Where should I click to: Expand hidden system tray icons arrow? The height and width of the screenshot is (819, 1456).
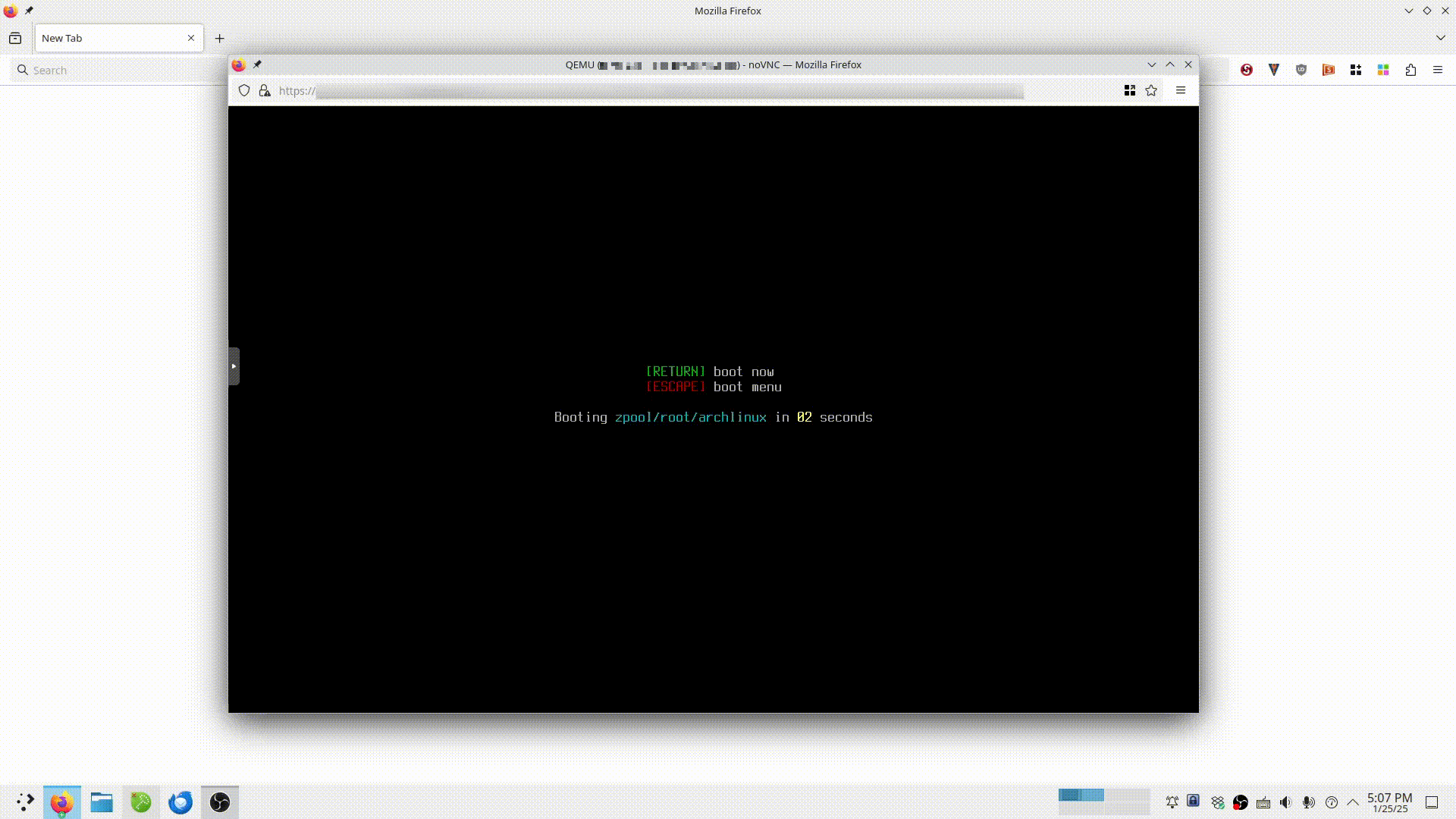[x=1353, y=802]
